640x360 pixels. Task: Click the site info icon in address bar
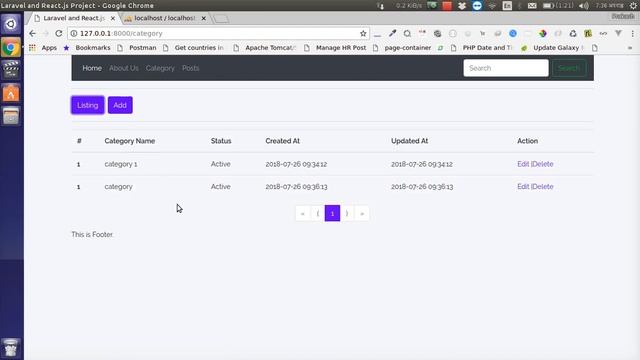click(74, 33)
